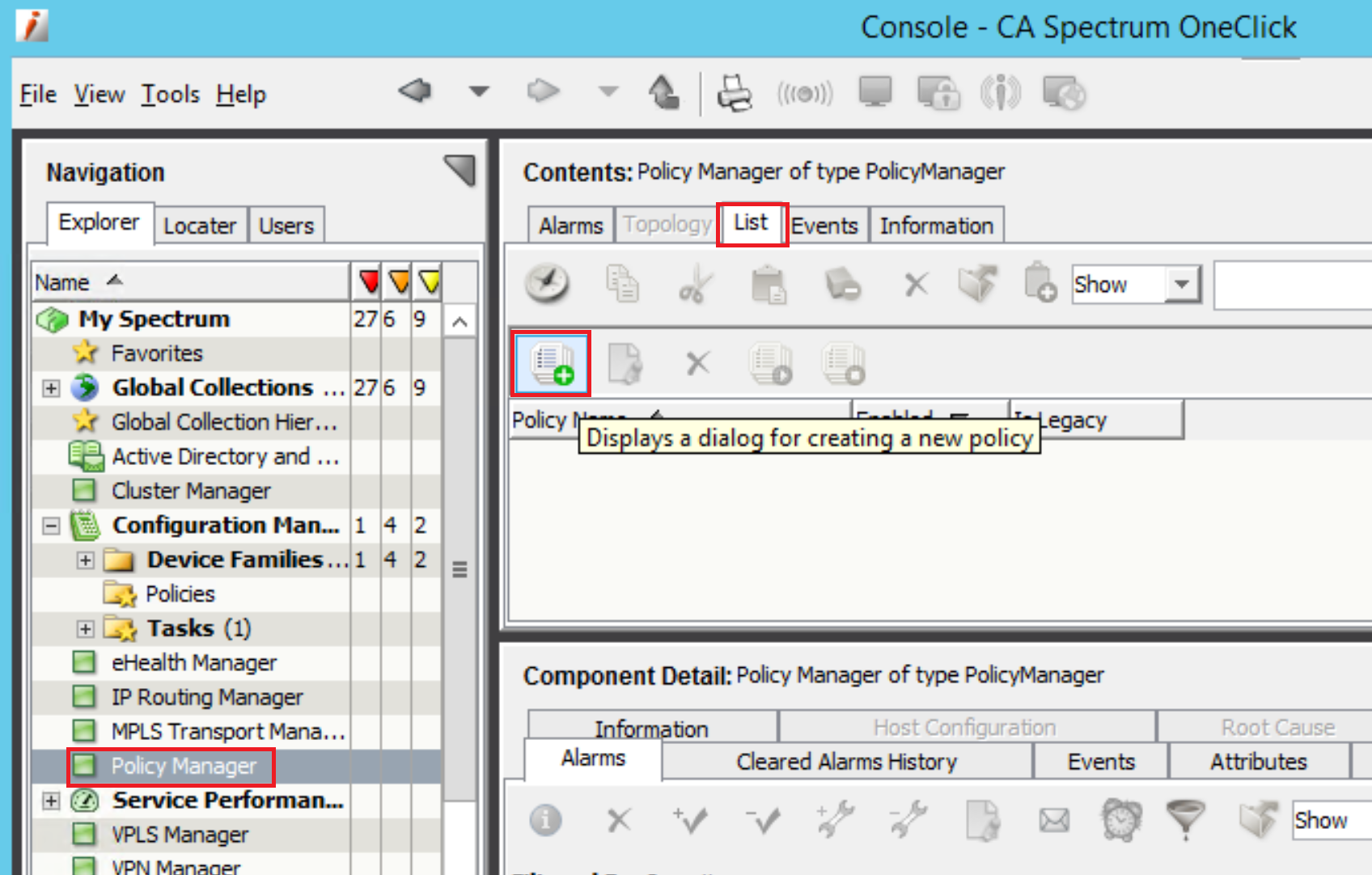The width and height of the screenshot is (1372, 875).
Task: Click the locked monitor toolbar icon
Action: pyautogui.click(x=938, y=93)
